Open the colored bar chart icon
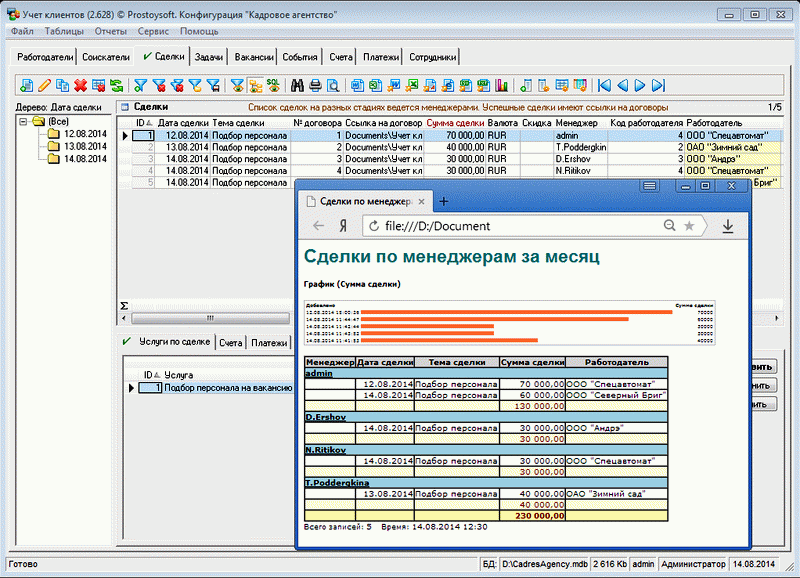This screenshot has height=578, width=800. [x=501, y=85]
